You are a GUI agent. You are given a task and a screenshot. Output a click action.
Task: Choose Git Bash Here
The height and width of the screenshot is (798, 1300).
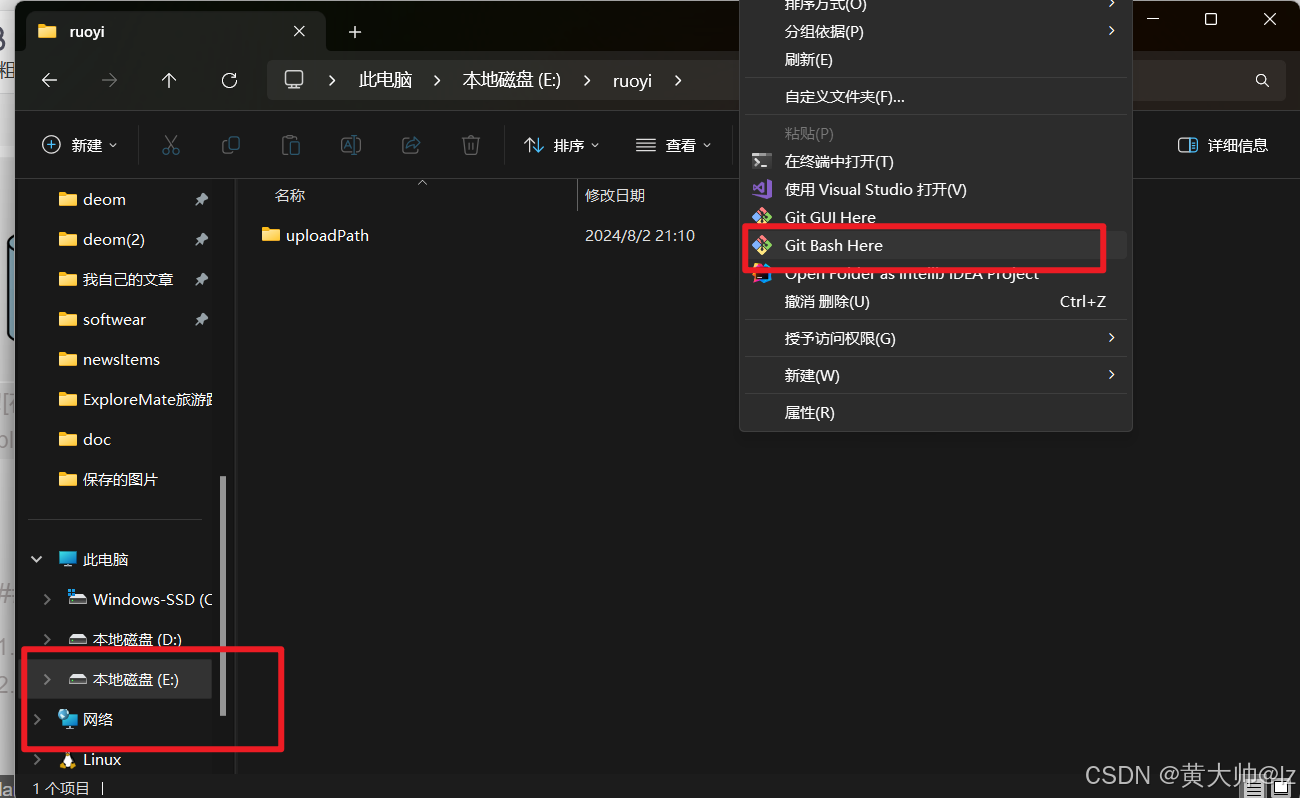[935, 245]
